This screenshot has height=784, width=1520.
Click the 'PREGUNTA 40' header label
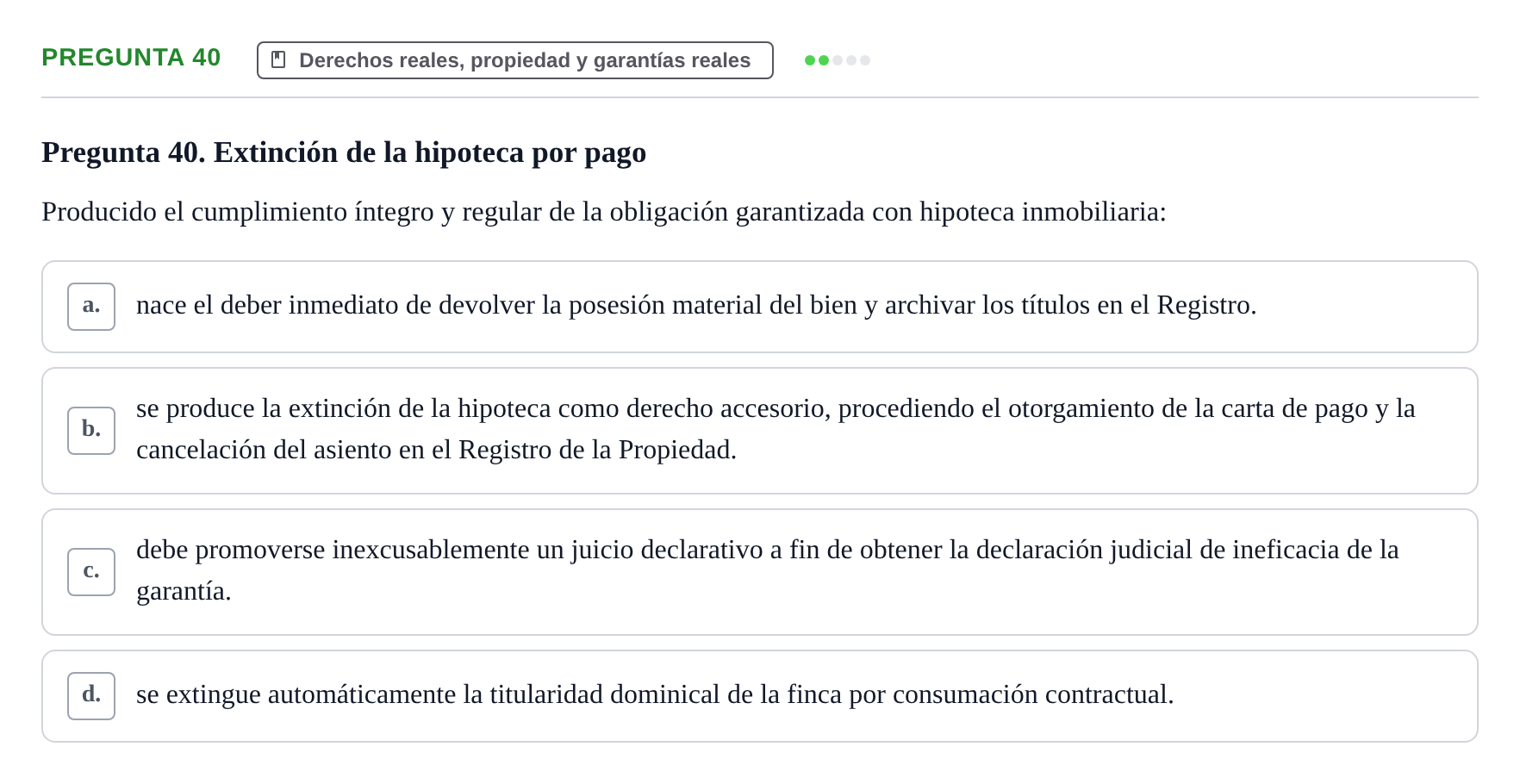tap(131, 58)
